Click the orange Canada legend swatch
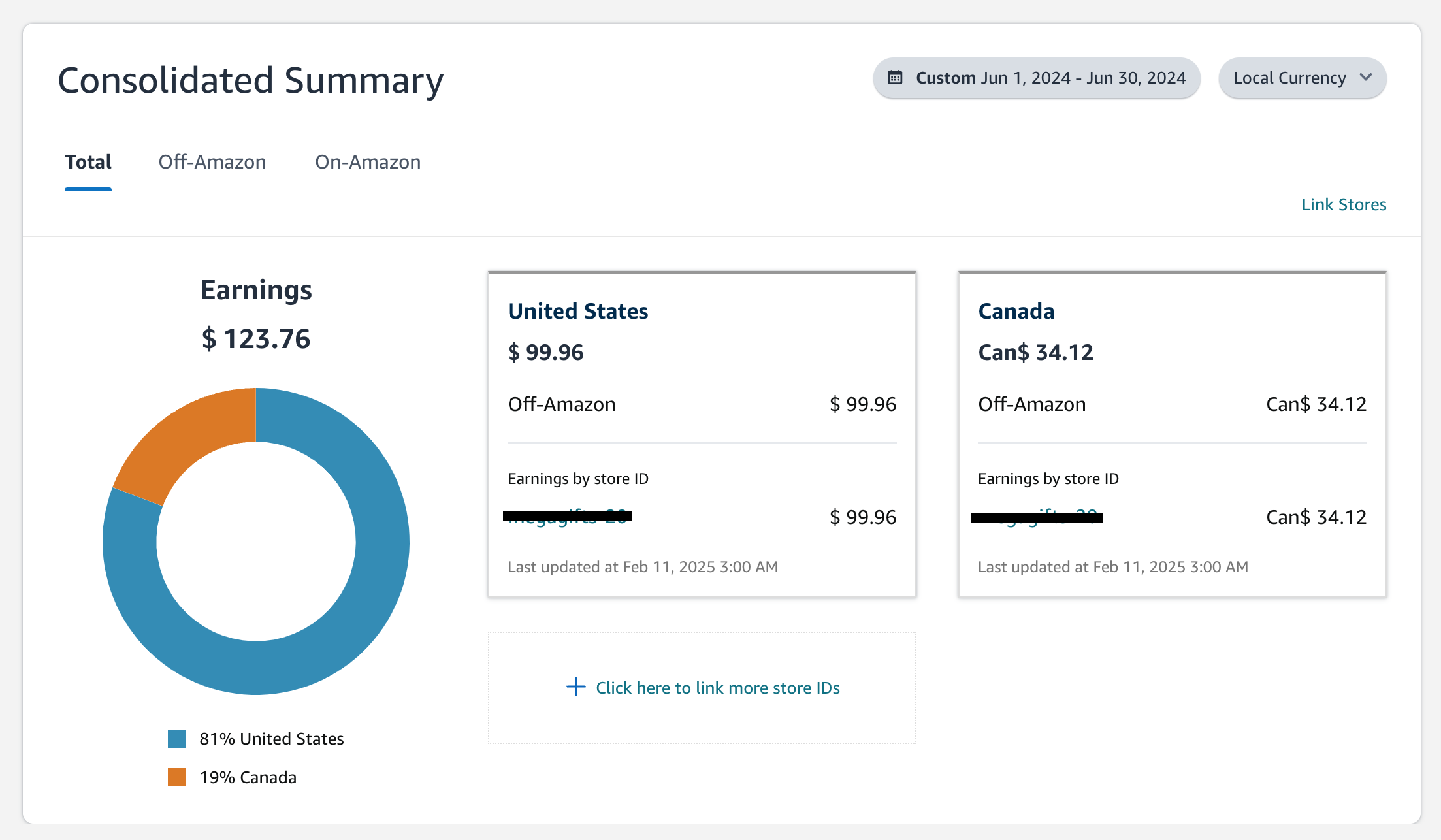Image resolution: width=1441 pixels, height=840 pixels. click(x=177, y=777)
